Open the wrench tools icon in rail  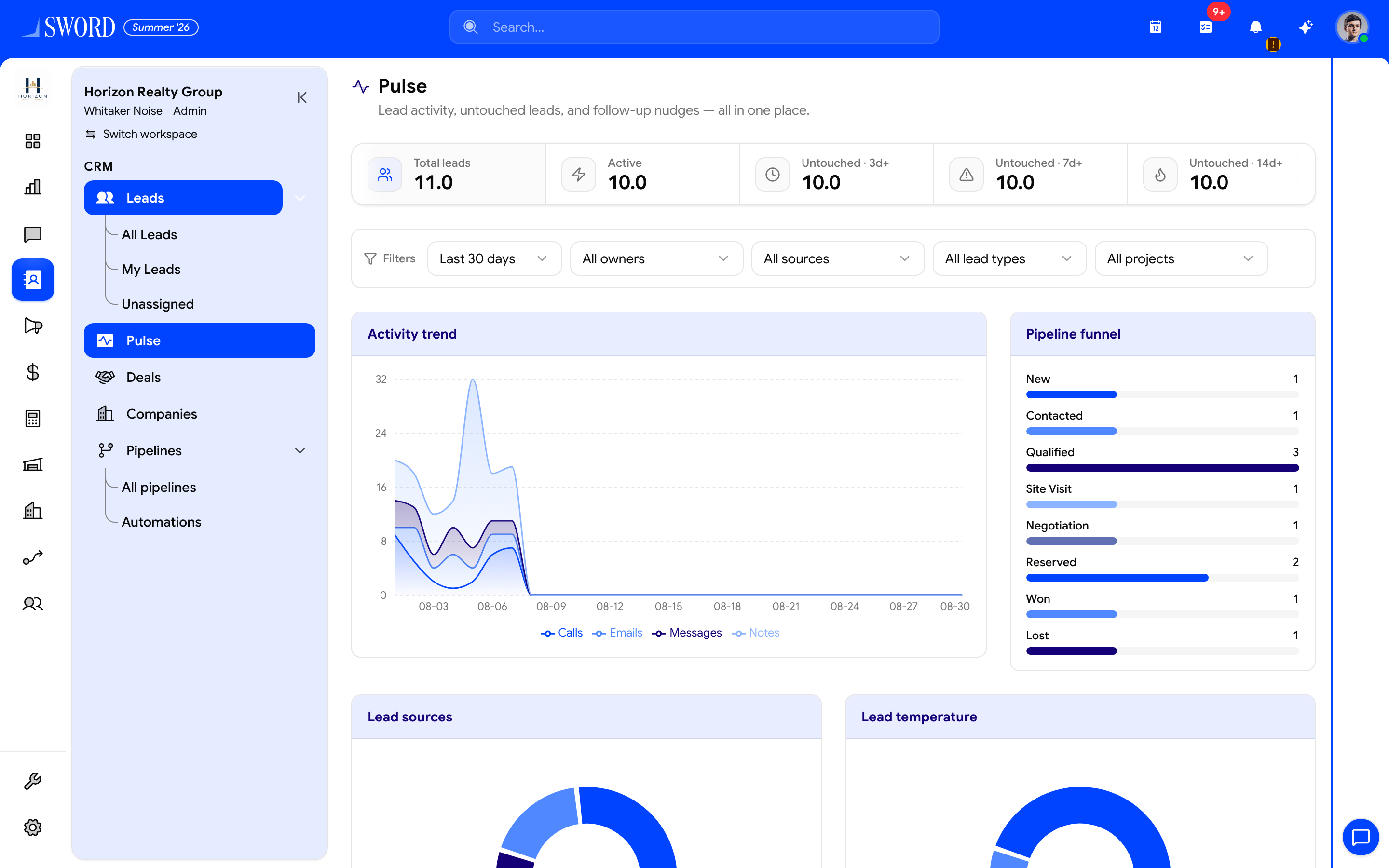pyautogui.click(x=33, y=781)
